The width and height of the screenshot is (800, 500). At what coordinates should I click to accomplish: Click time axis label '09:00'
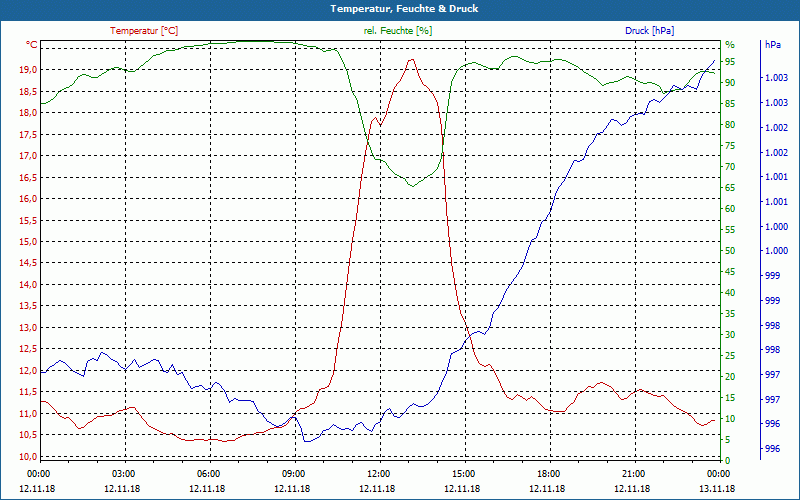pos(292,473)
